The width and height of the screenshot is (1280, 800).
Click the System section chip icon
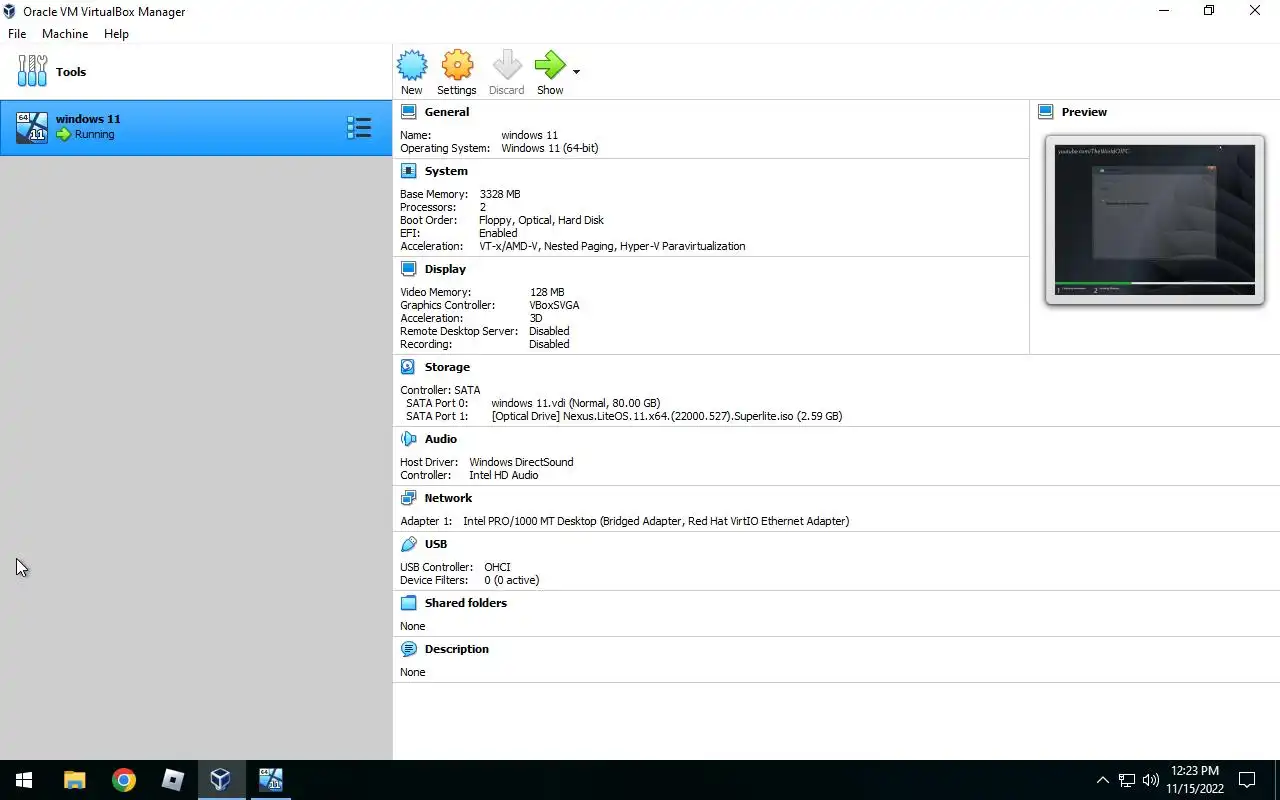(408, 171)
